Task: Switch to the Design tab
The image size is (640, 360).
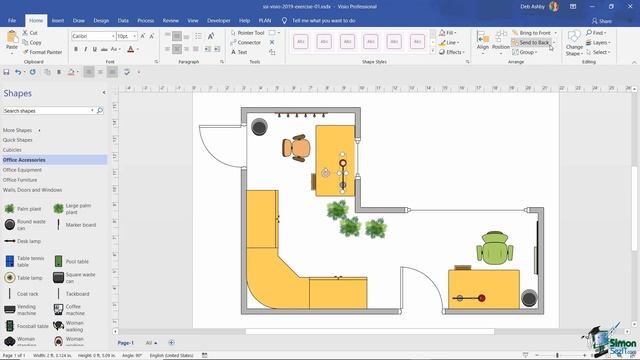Action: [101, 20]
